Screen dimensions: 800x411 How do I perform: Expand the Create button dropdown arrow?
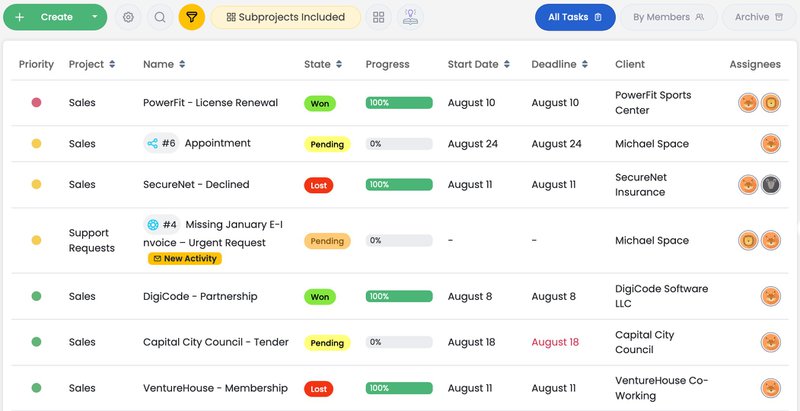click(95, 17)
